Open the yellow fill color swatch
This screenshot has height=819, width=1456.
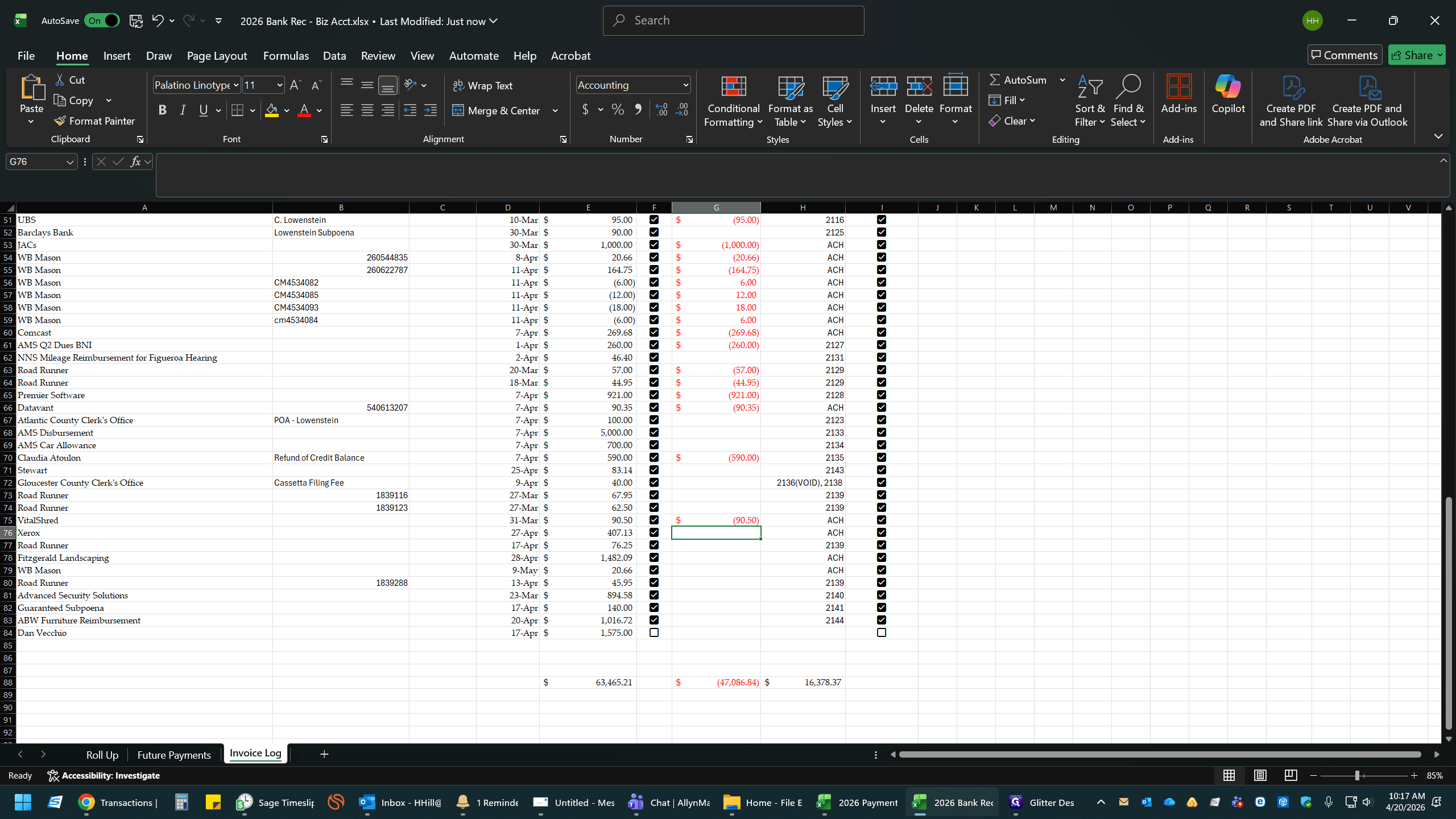(x=272, y=110)
